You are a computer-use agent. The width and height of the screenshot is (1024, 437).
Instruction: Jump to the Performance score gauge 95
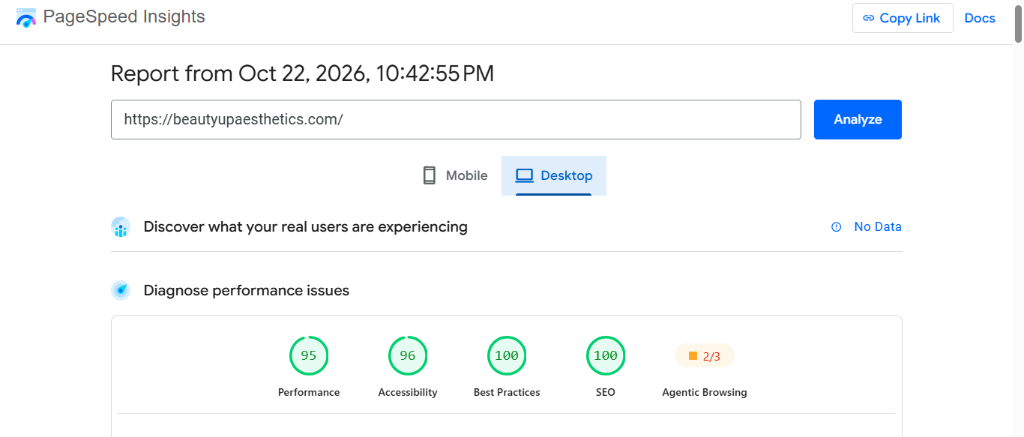coord(309,356)
